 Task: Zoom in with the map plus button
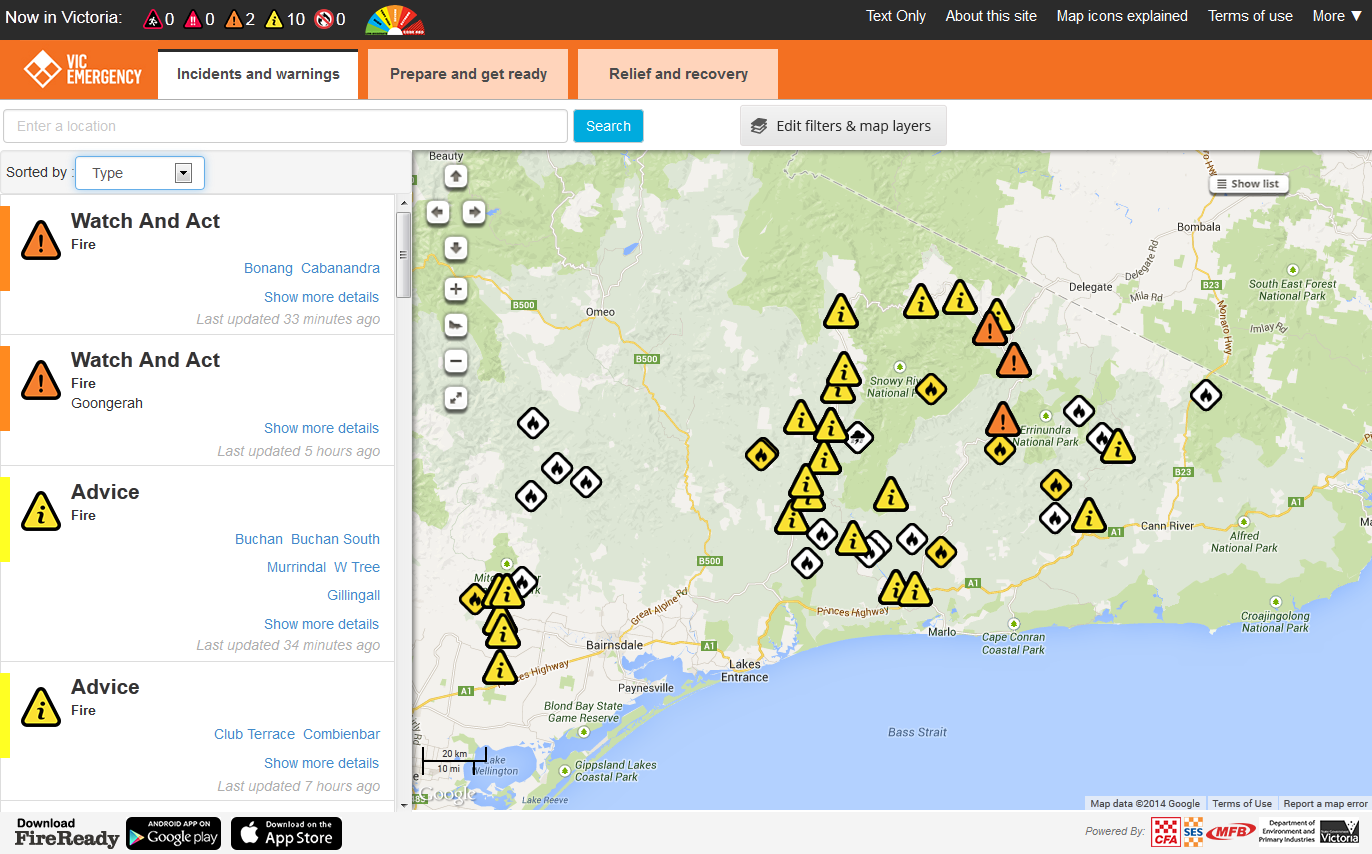point(456,290)
